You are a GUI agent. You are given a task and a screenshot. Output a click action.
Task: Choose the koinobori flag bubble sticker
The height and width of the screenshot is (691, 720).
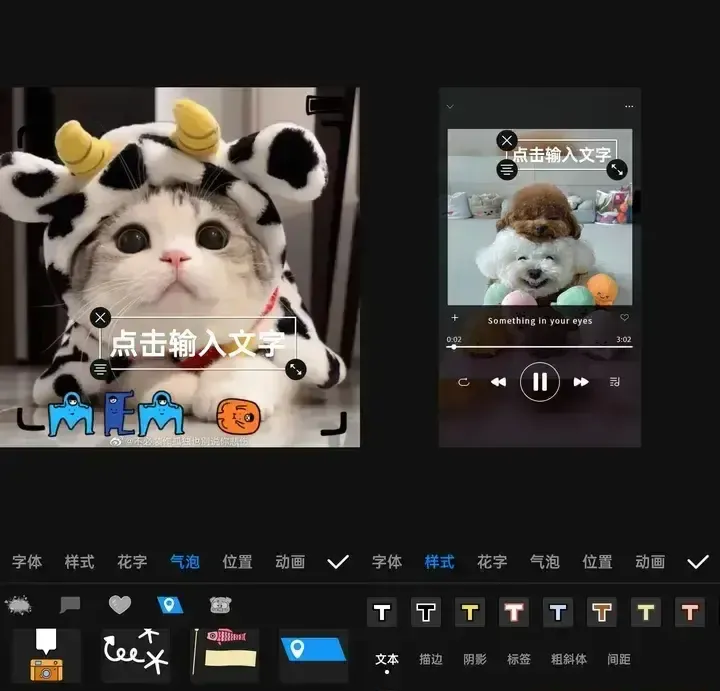225,654
